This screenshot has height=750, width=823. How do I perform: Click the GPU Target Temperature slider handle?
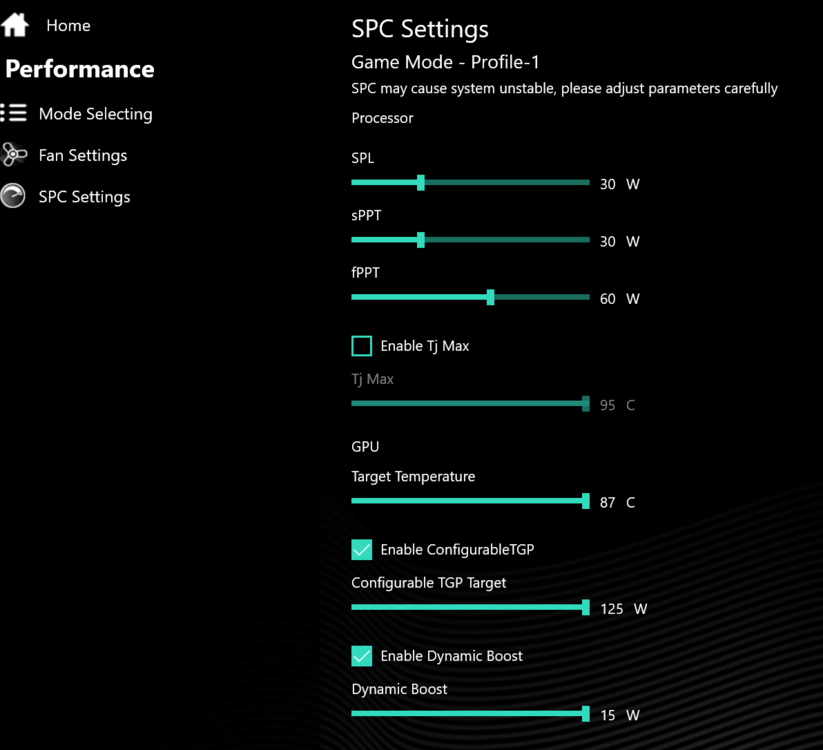(x=586, y=501)
